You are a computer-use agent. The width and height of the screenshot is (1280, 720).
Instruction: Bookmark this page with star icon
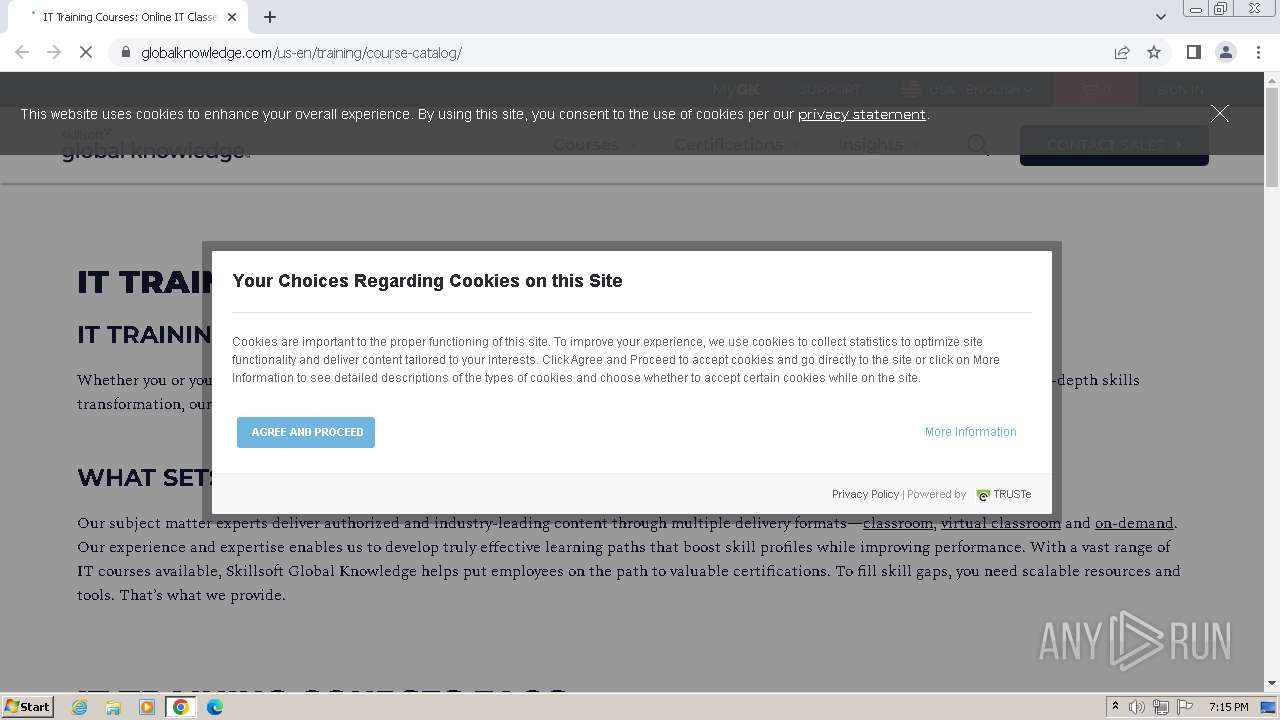[x=1154, y=52]
